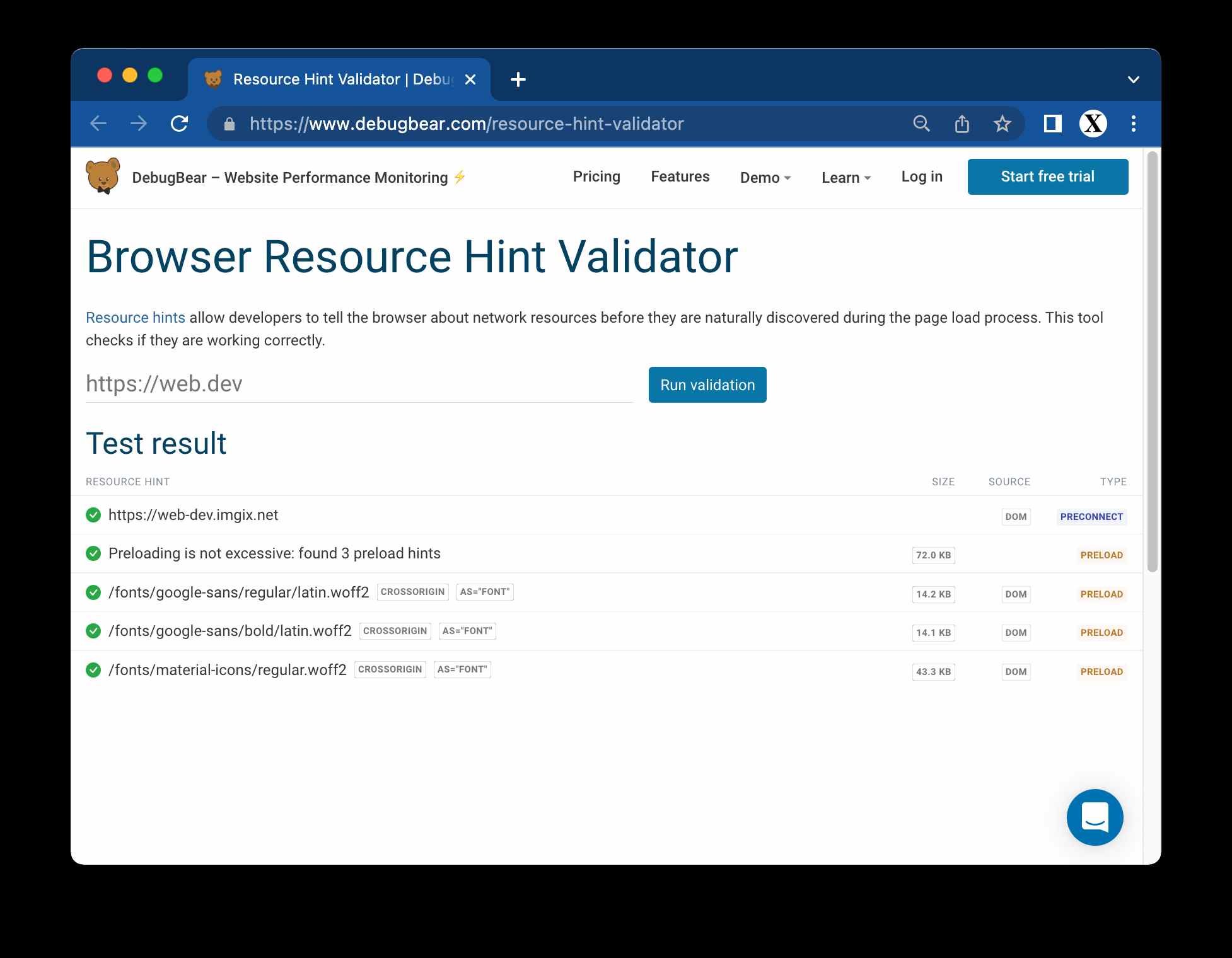The width and height of the screenshot is (1232, 958).
Task: Bookmark page using star icon
Action: [1002, 124]
